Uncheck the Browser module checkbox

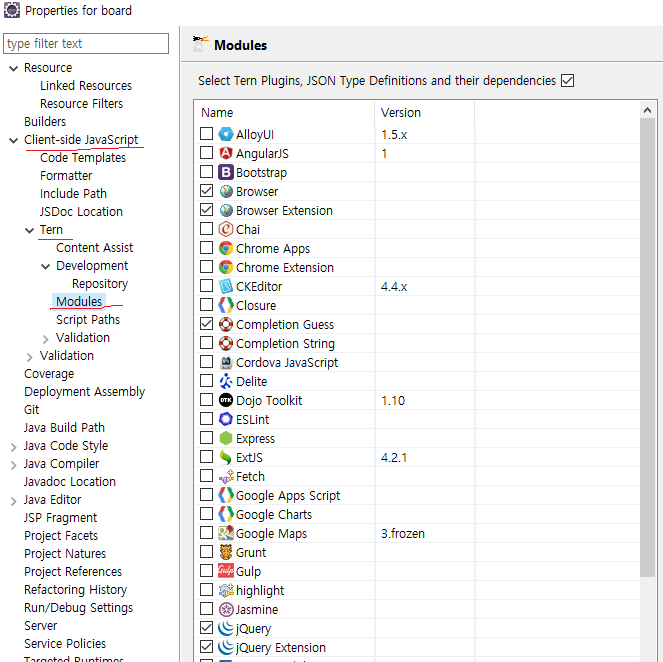[206, 191]
